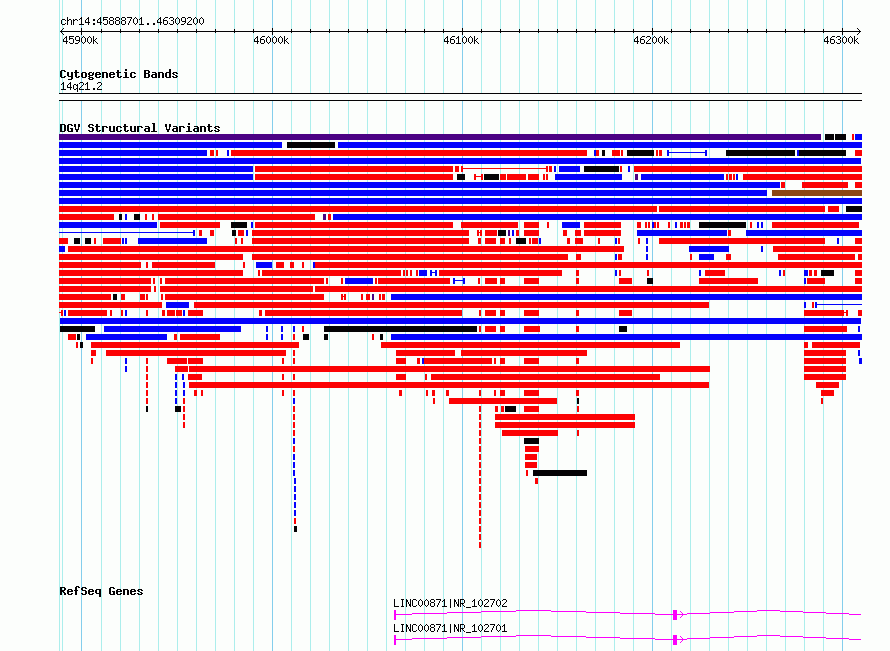Open the DGV Structural Variants track title
This screenshot has width=890, height=651.
(x=140, y=128)
